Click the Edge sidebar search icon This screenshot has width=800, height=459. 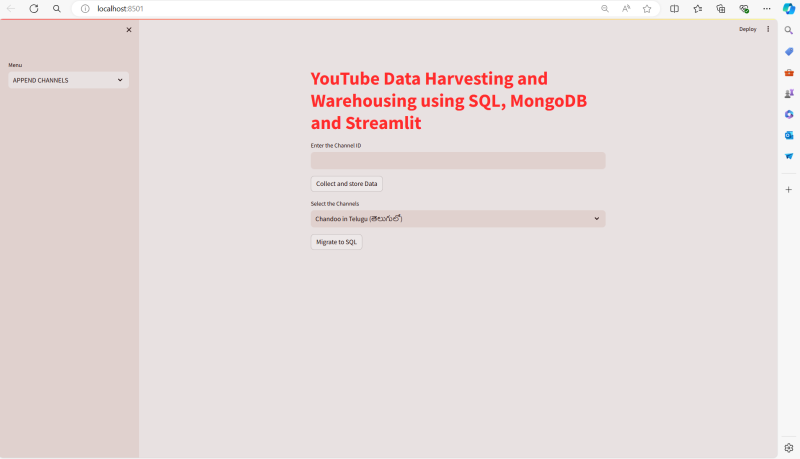(789, 31)
